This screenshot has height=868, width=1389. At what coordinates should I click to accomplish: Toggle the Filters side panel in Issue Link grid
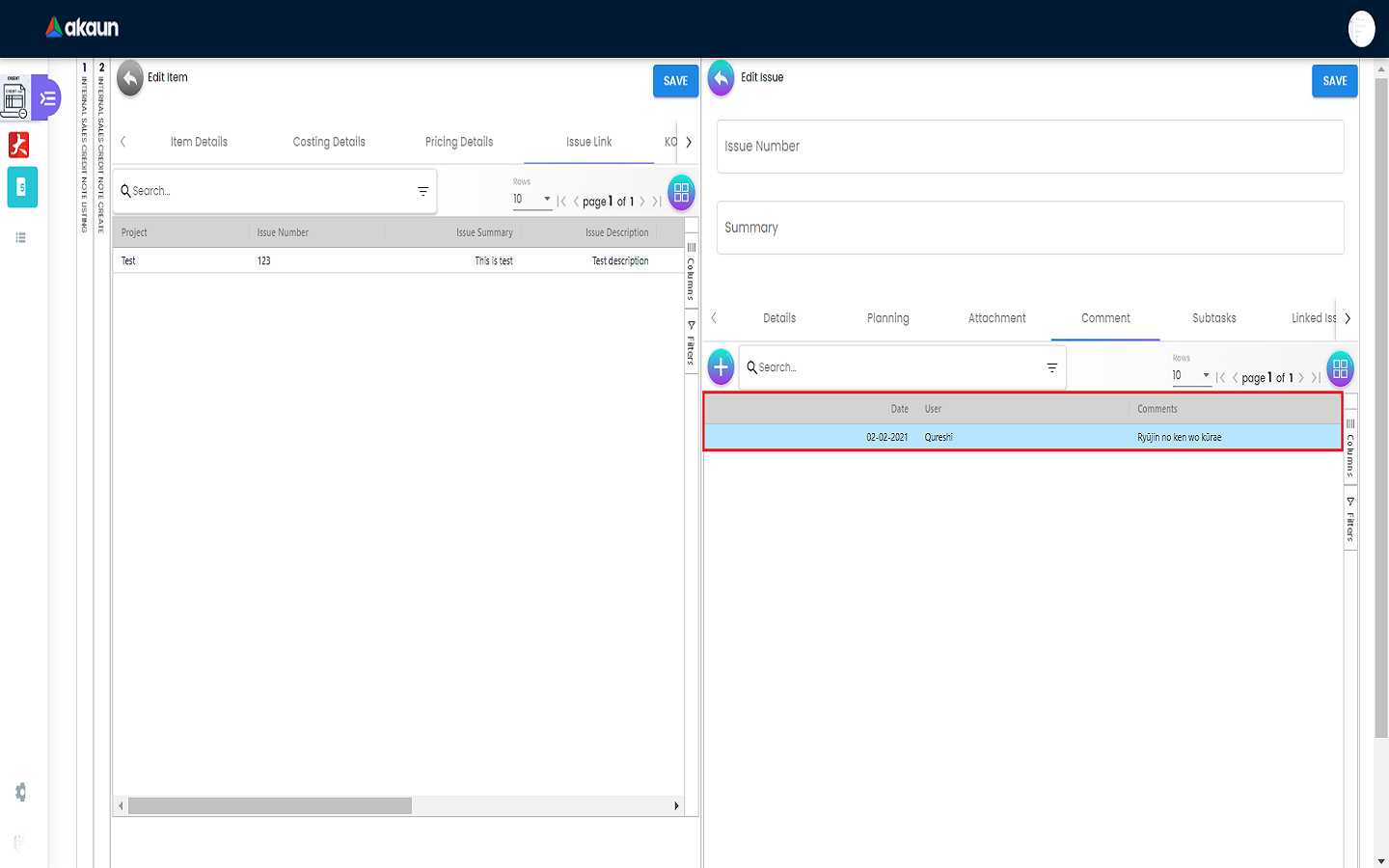tap(691, 342)
